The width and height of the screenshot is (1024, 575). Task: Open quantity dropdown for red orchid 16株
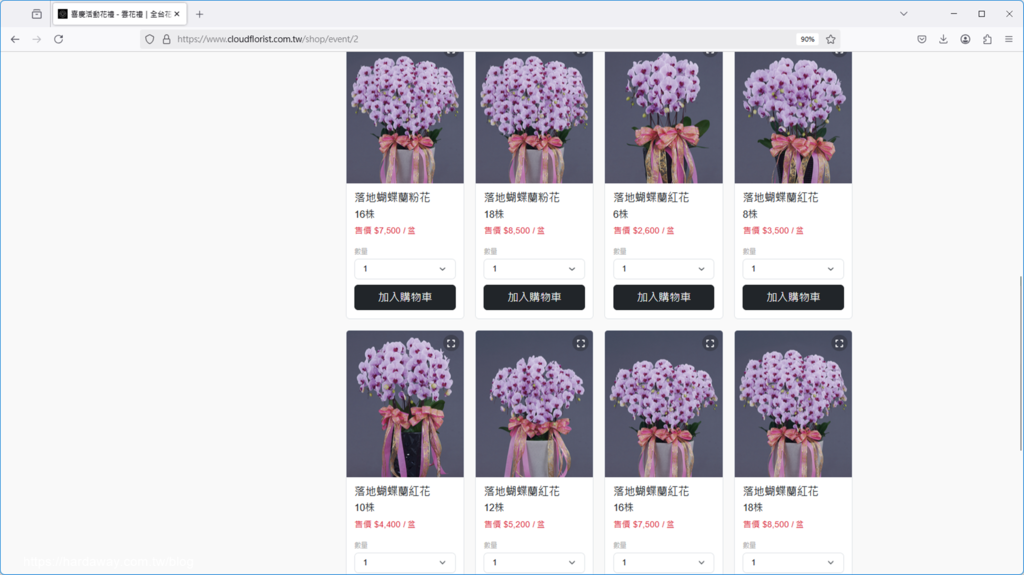click(664, 562)
